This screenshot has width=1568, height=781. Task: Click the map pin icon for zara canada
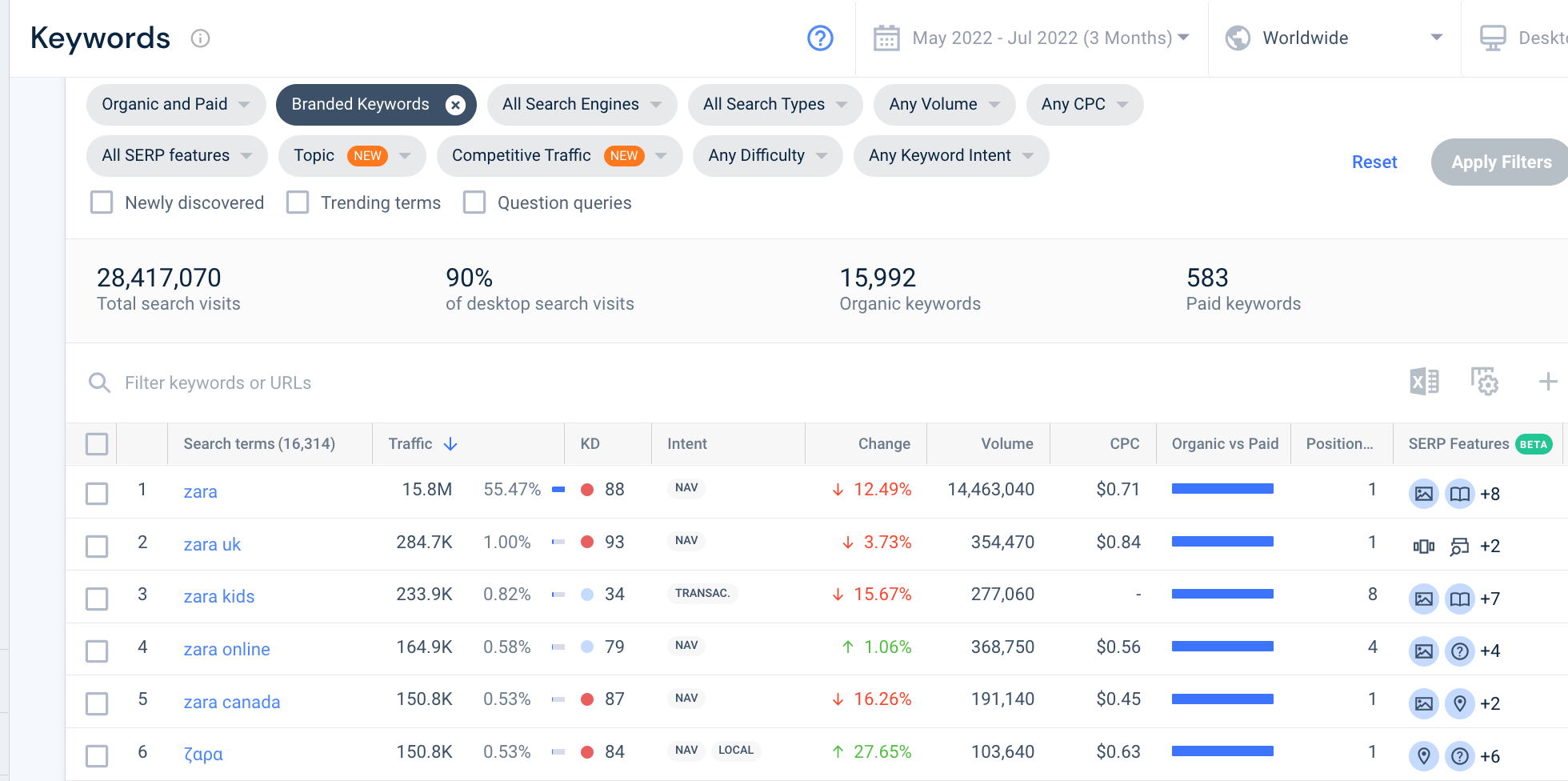1460,703
